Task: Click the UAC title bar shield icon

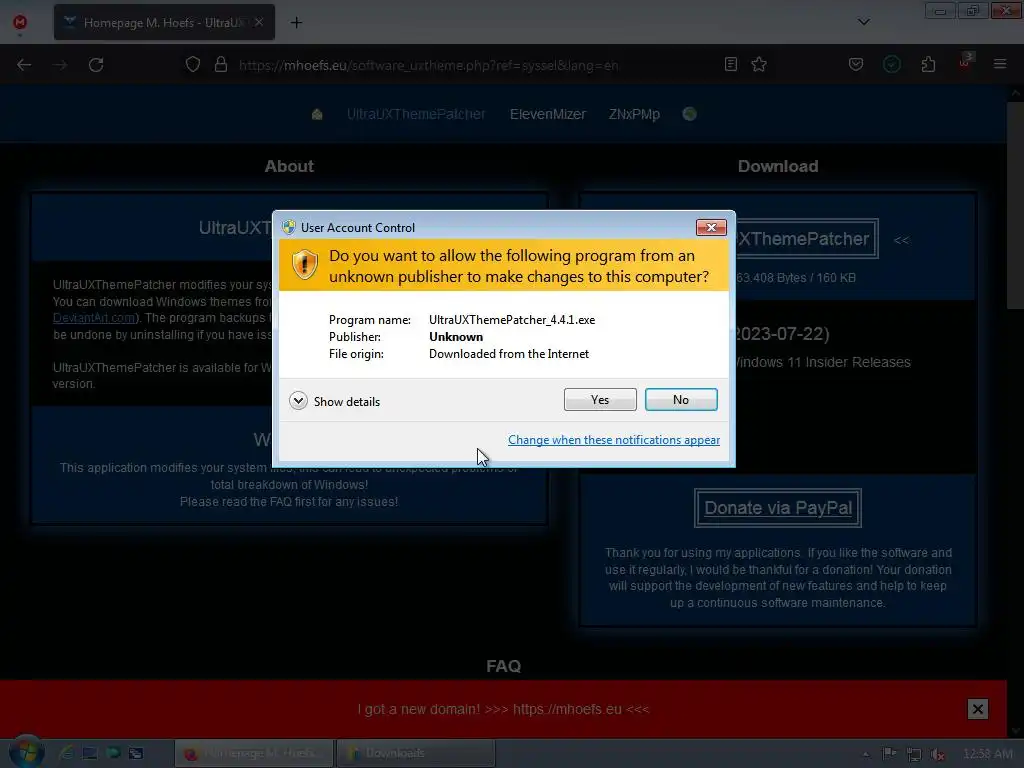Action: pos(289,227)
